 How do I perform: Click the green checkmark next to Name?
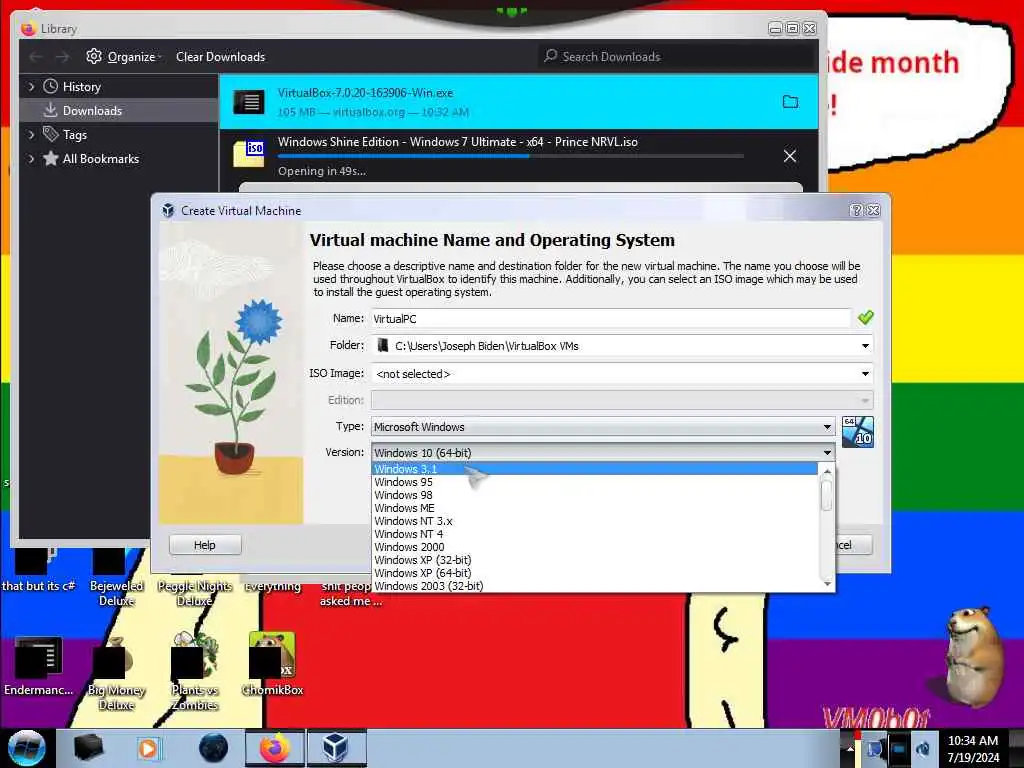(x=865, y=318)
